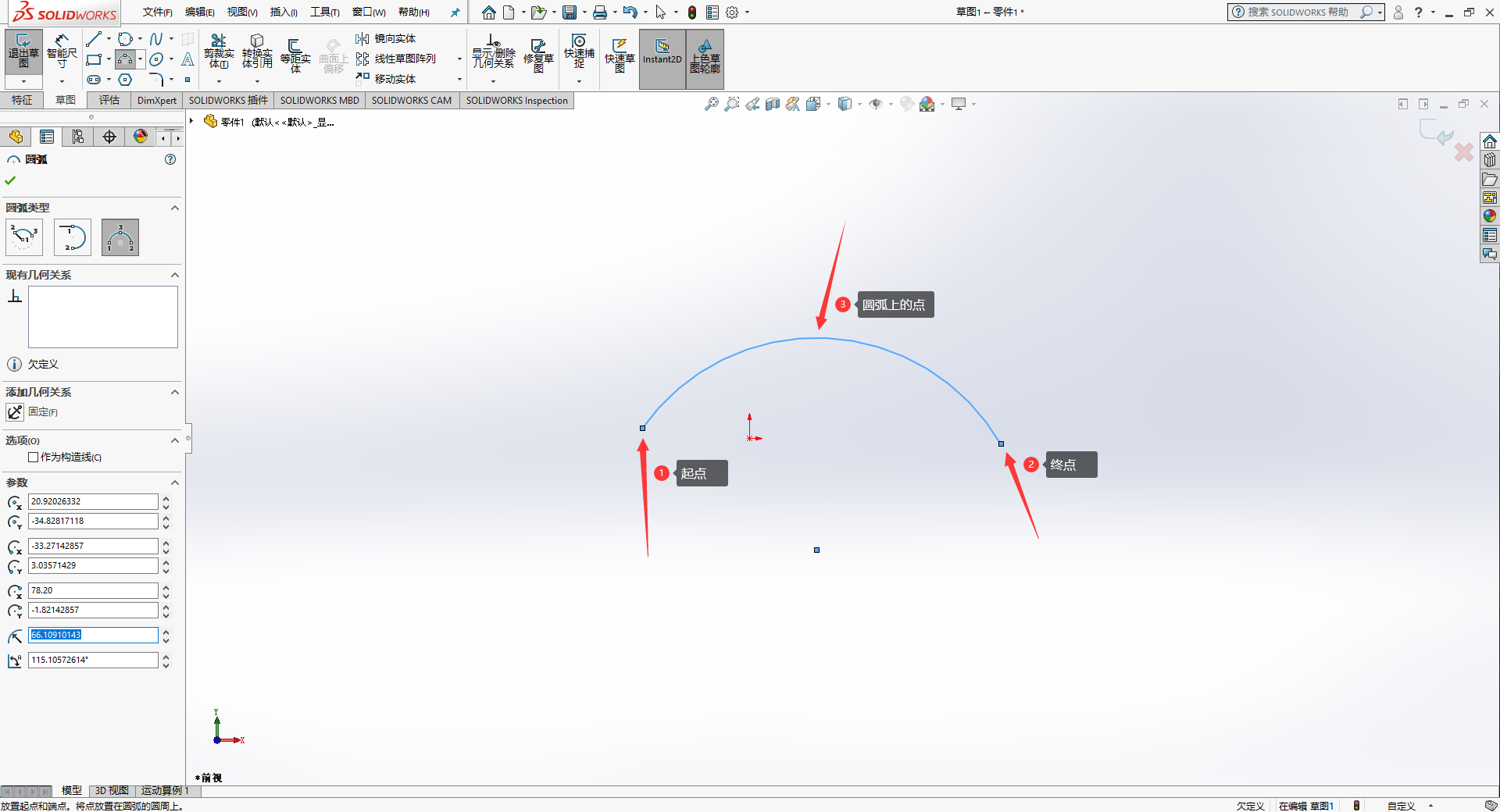This screenshot has width=1500, height=812.
Task: Click Repair Sketch (修复草图) tool
Action: (538, 55)
